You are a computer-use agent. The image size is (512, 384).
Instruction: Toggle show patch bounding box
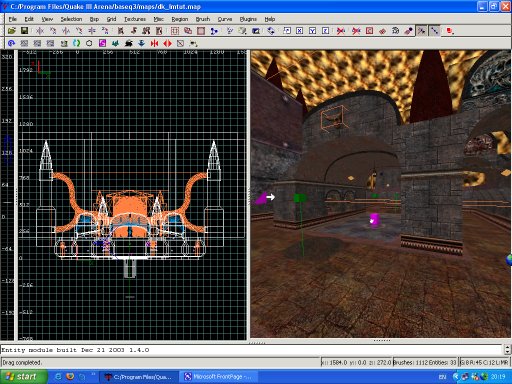pos(369,31)
